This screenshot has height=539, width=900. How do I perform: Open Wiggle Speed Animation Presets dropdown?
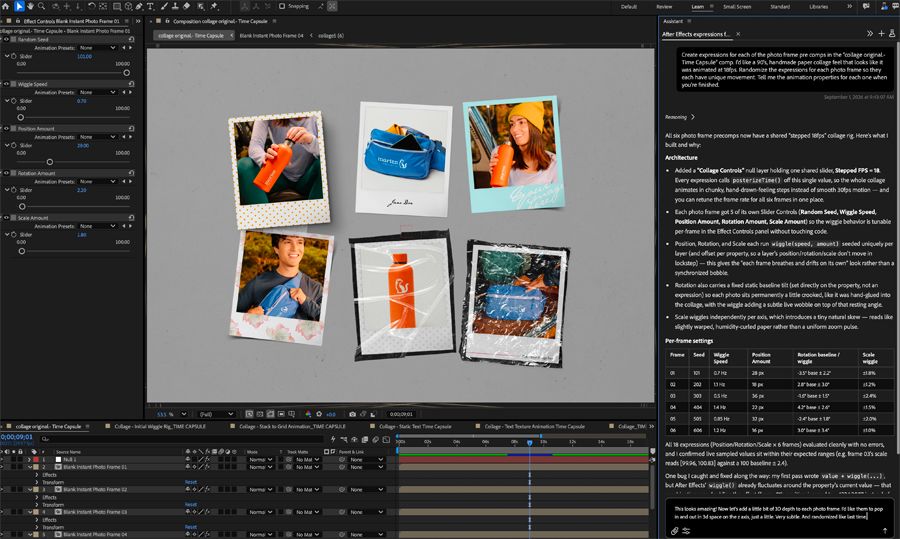coord(96,92)
